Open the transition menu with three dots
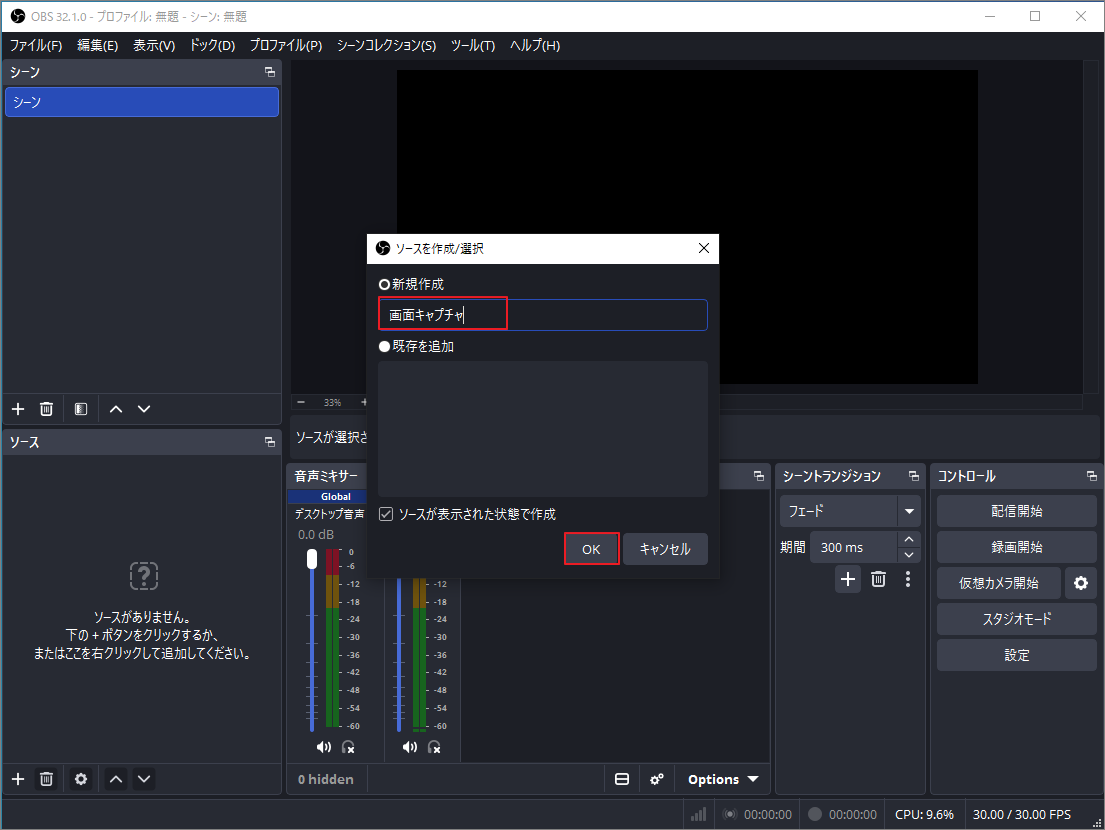This screenshot has width=1105, height=830. (x=908, y=579)
